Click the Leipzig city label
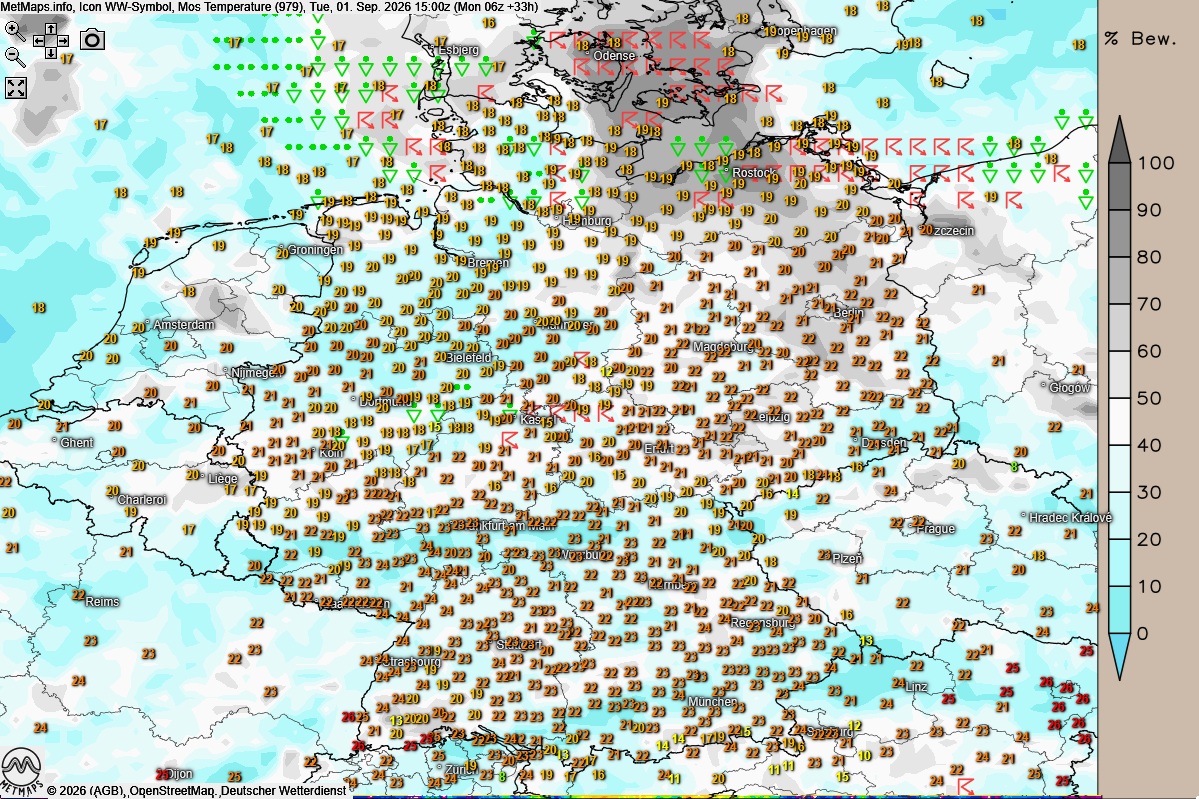1199x799 pixels. pyautogui.click(x=771, y=417)
